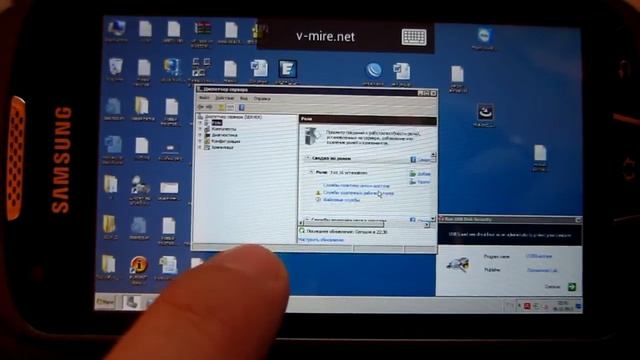Click the horizontal scrollbar in the Roles pane
Viewport: 640px width, 360px height.
pyautogui.click(x=343, y=224)
